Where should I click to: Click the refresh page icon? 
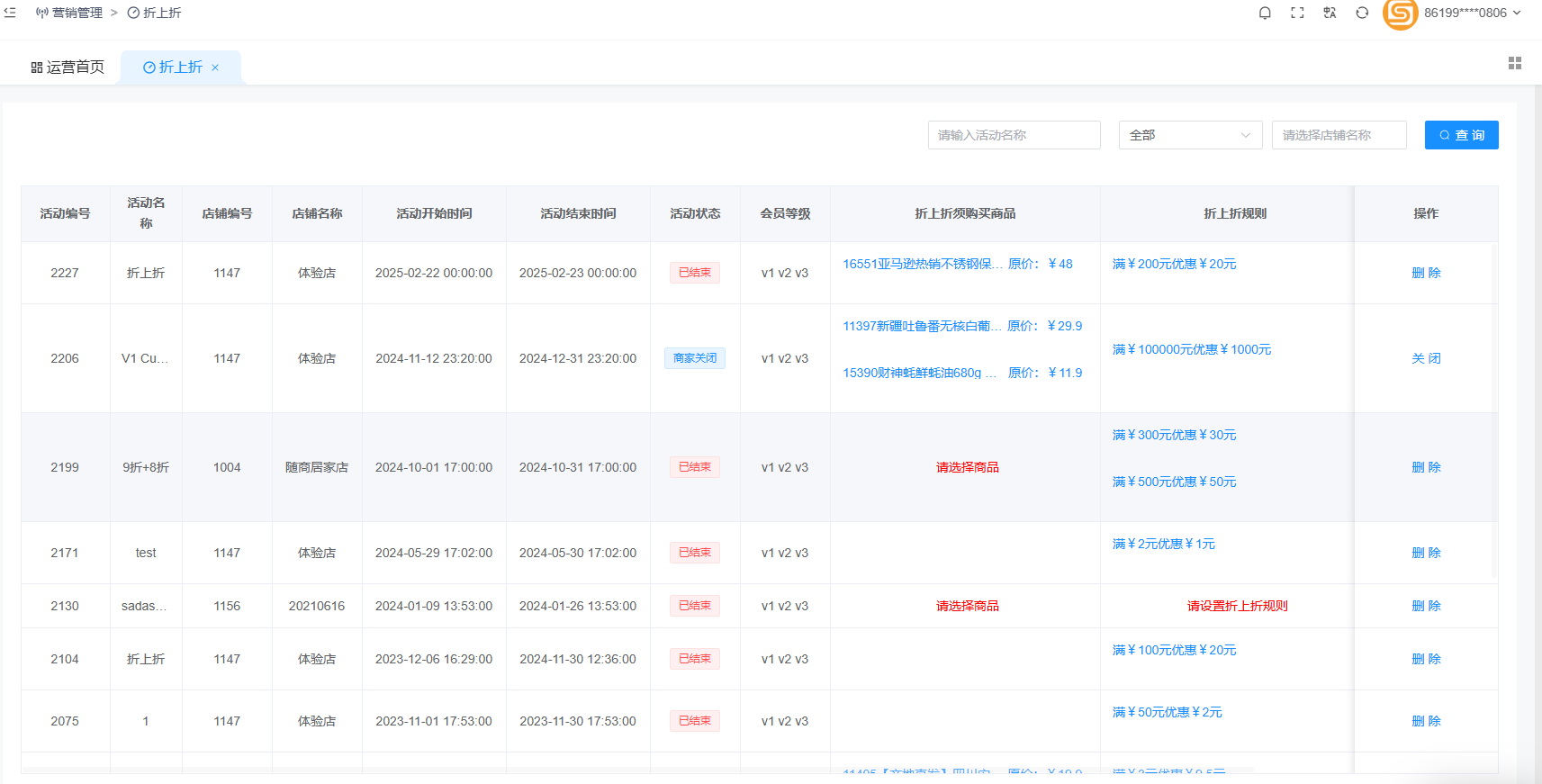tap(1362, 13)
